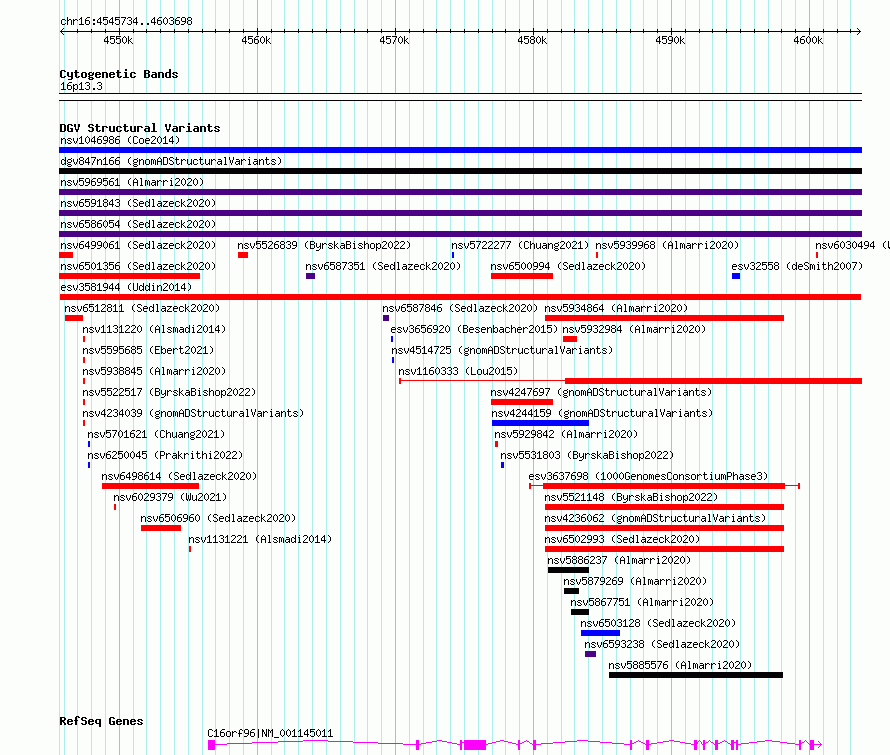The height and width of the screenshot is (755, 890).
Task: Open the nsv5701621 (Chuang2021) variant
Action: [156, 434]
